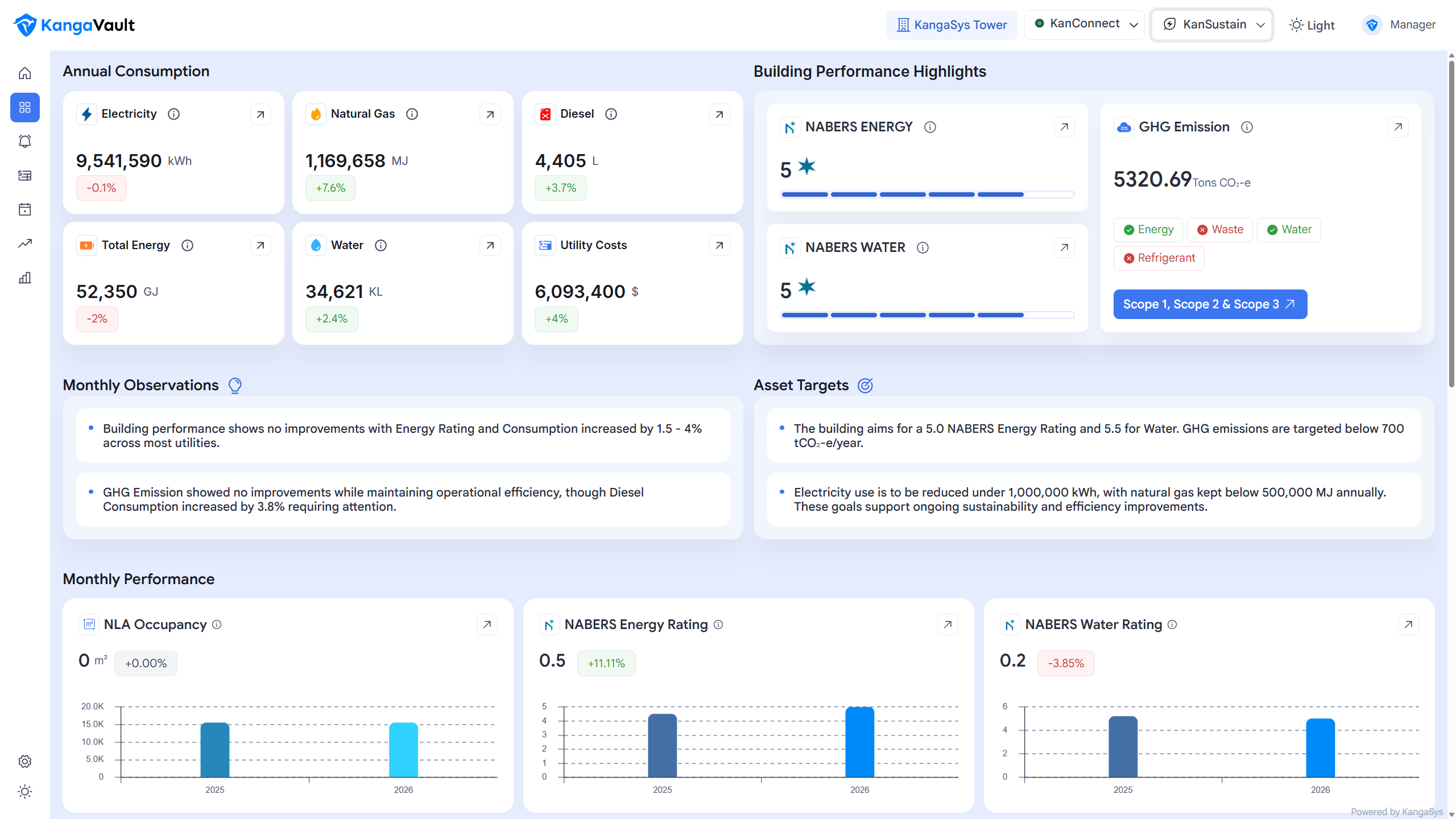Click the Monthly Observations lightbulb icon

click(235, 386)
